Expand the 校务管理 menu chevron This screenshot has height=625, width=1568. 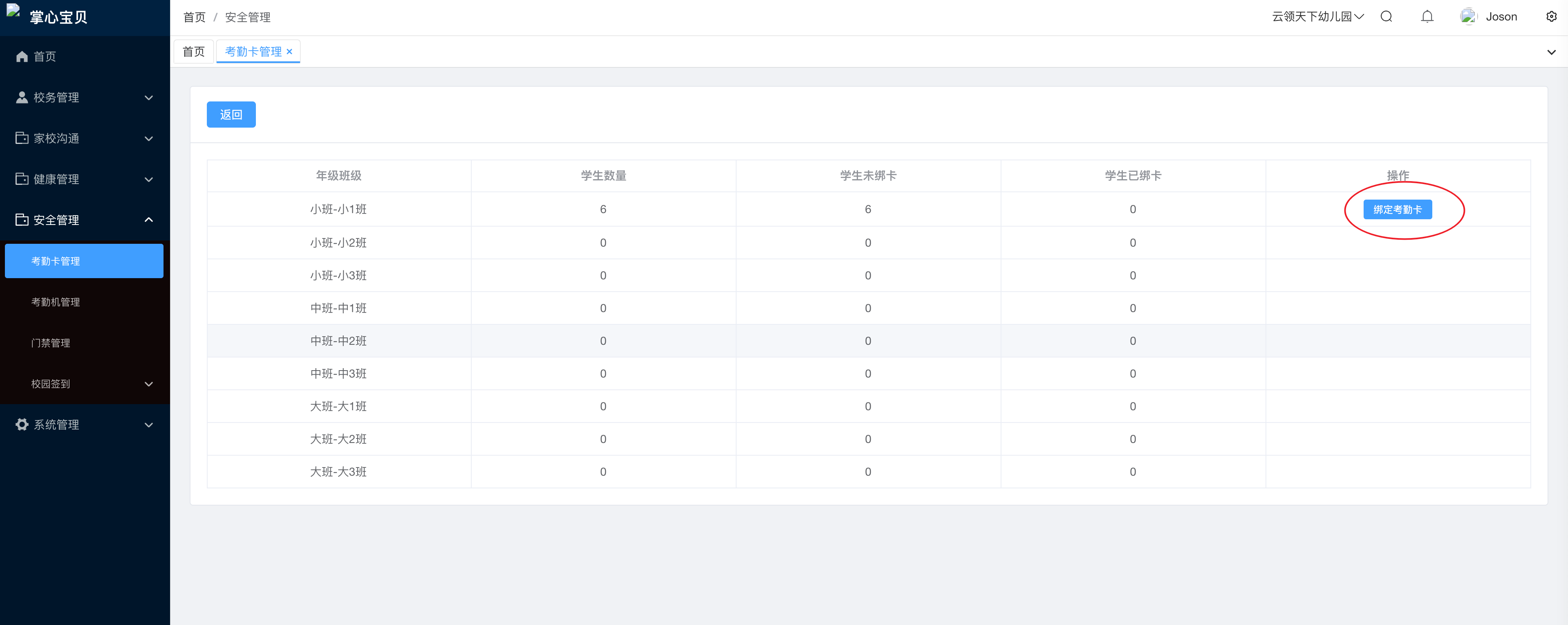[148, 97]
